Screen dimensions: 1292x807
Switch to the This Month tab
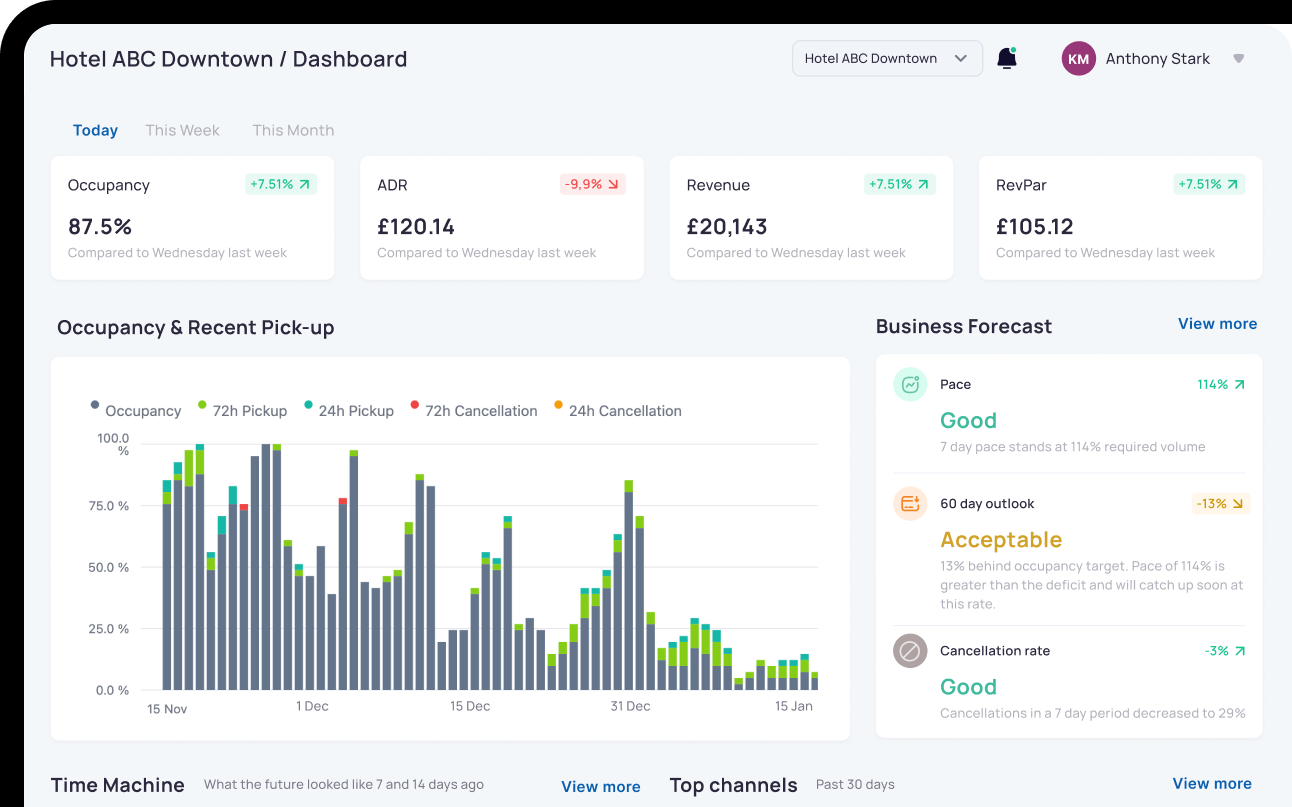293,130
